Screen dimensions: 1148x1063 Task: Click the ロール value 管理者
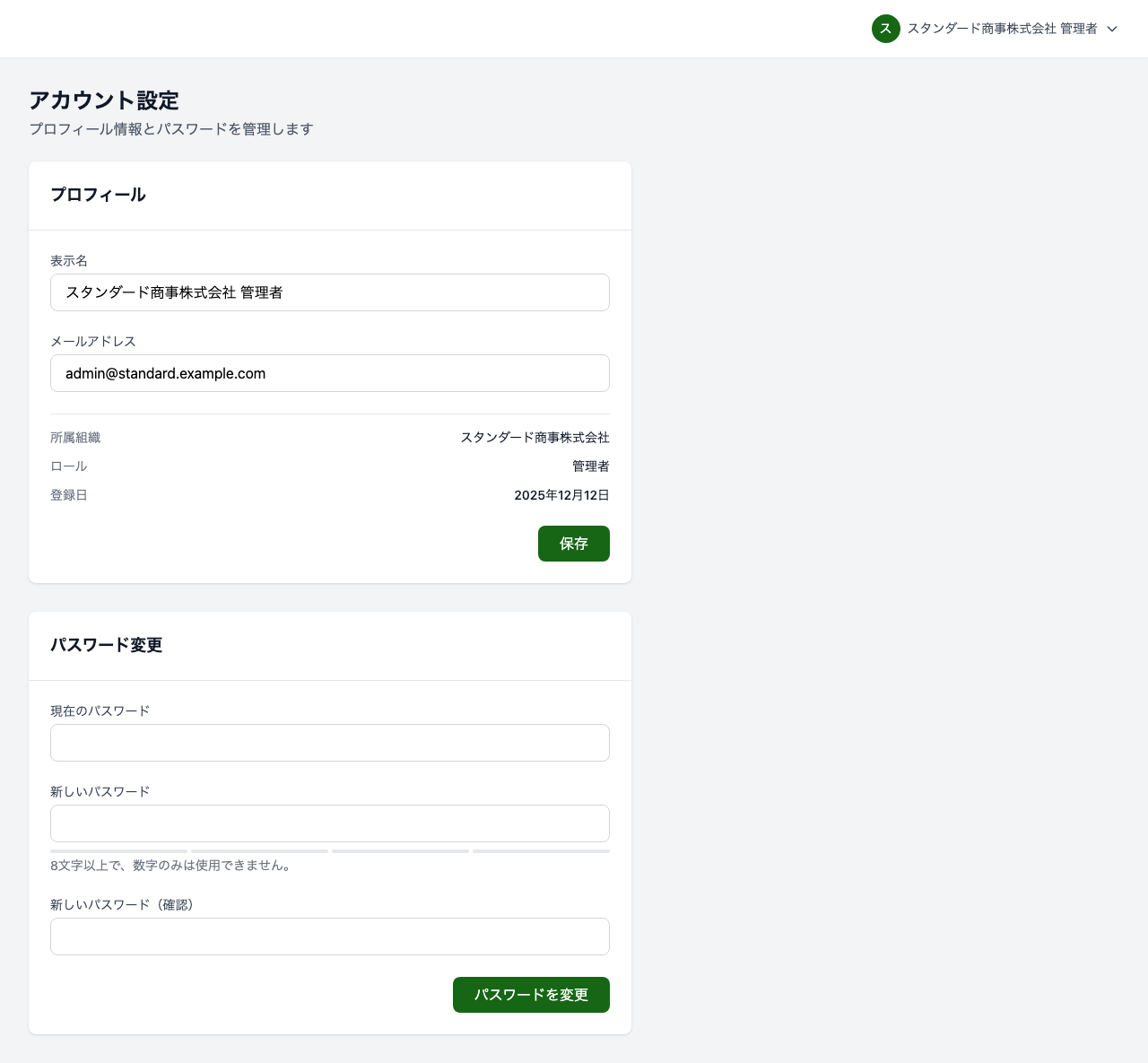tap(591, 466)
